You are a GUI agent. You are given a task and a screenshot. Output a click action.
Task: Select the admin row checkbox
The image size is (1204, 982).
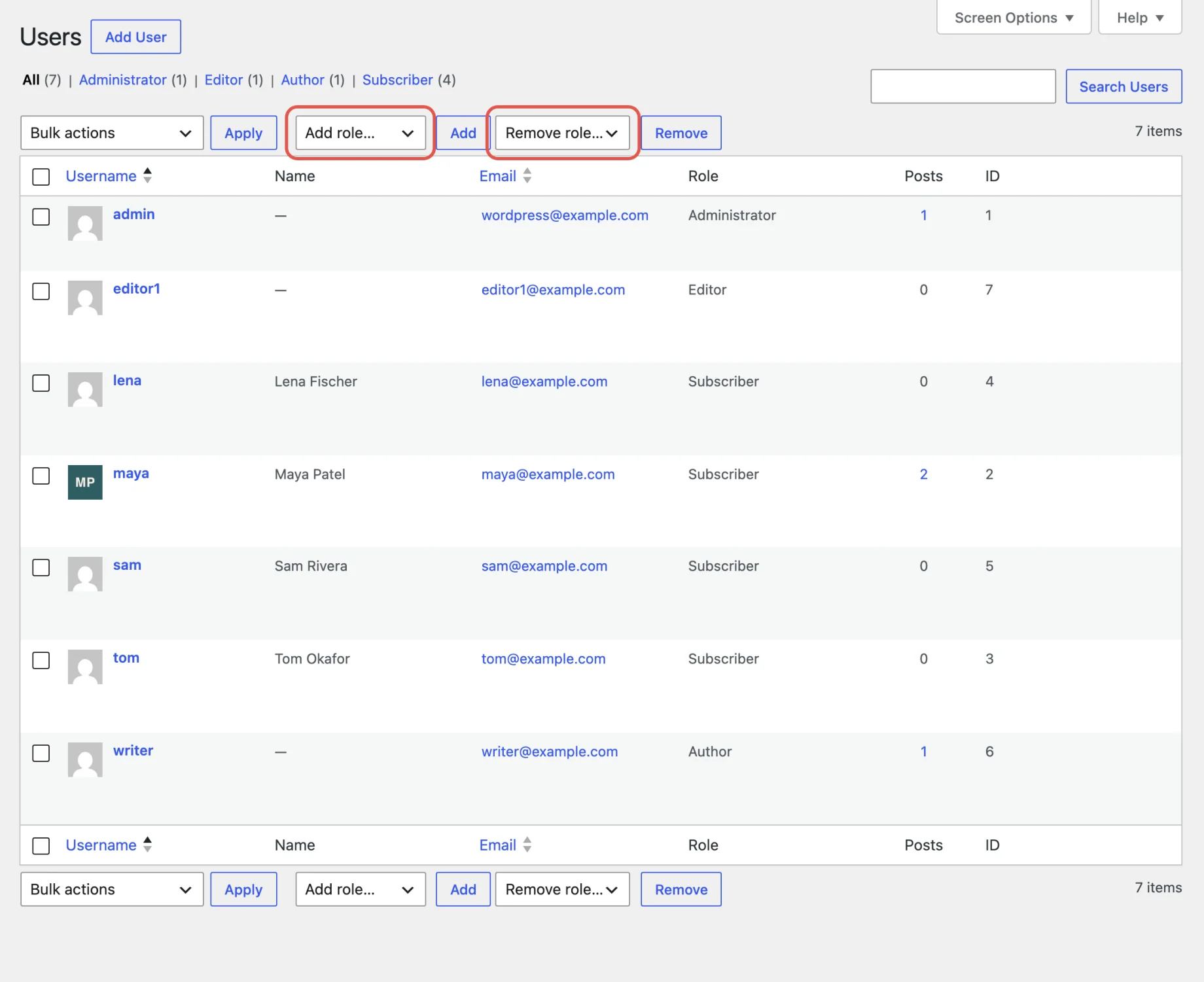pos(41,217)
